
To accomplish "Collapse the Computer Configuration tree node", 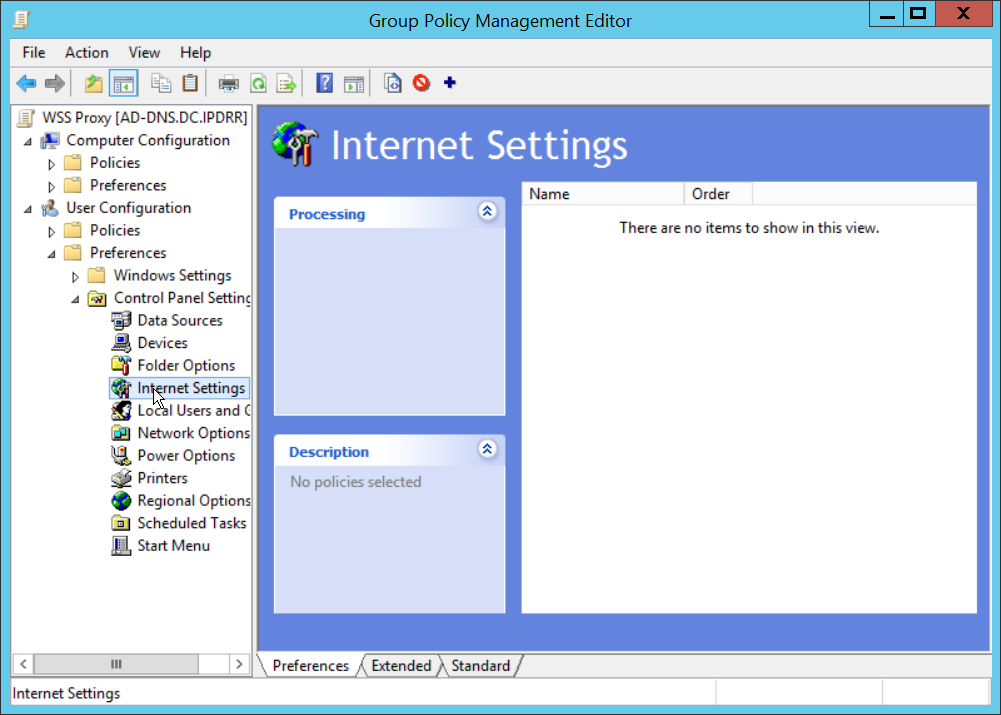I will coord(28,141).
